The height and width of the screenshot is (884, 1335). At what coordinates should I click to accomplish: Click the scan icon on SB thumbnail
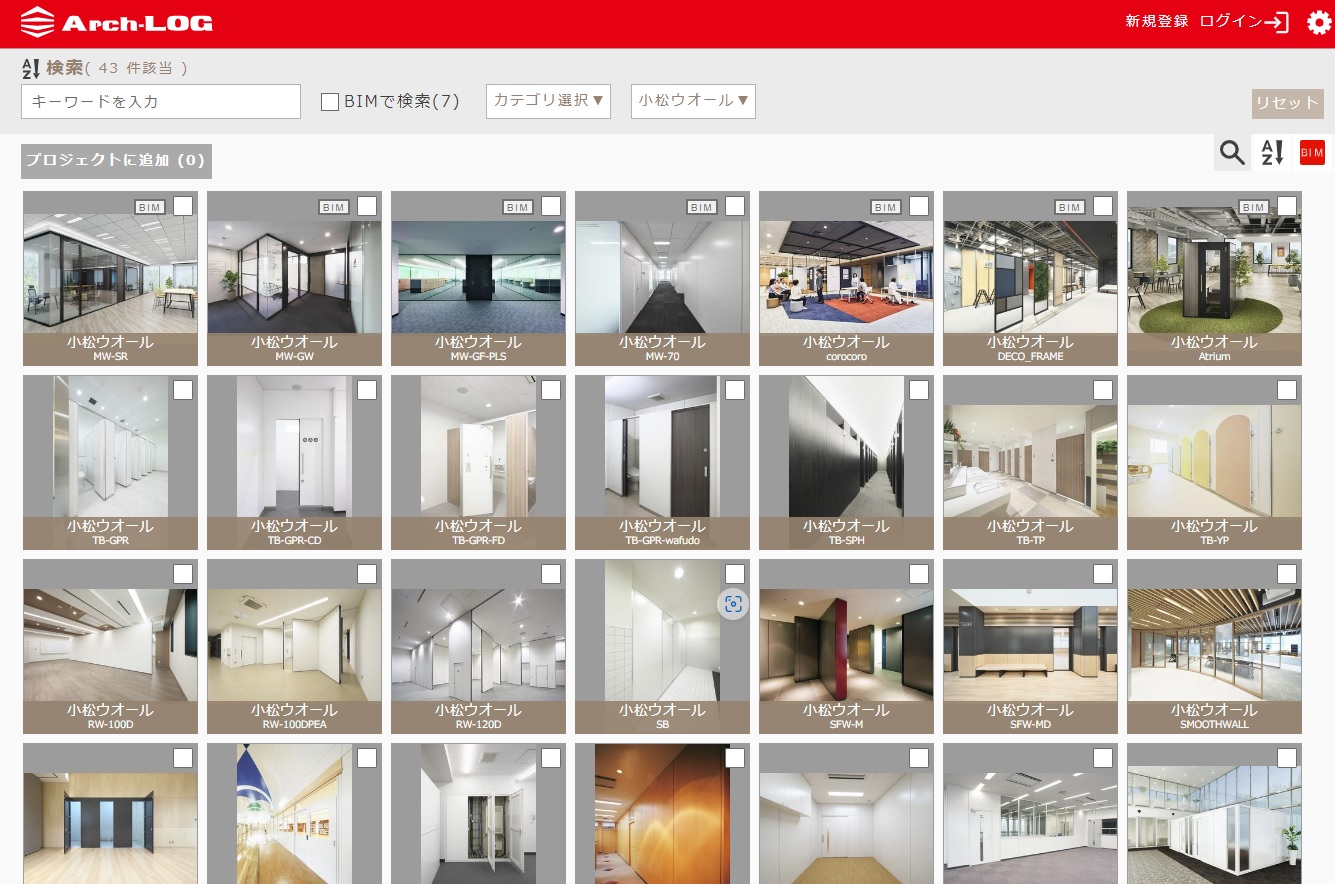click(733, 604)
